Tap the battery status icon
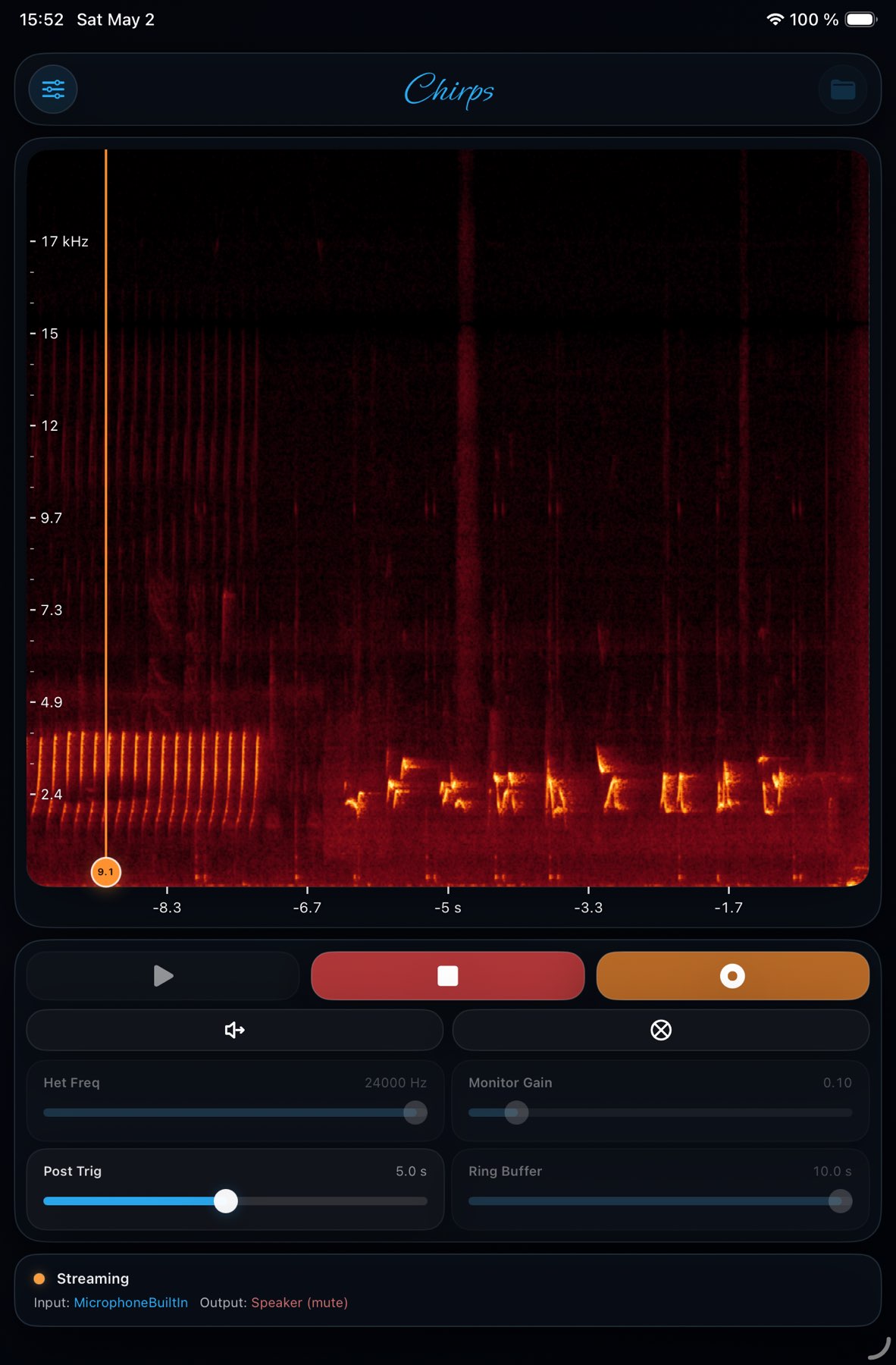Image resolution: width=896 pixels, height=1365 pixels. click(x=861, y=20)
